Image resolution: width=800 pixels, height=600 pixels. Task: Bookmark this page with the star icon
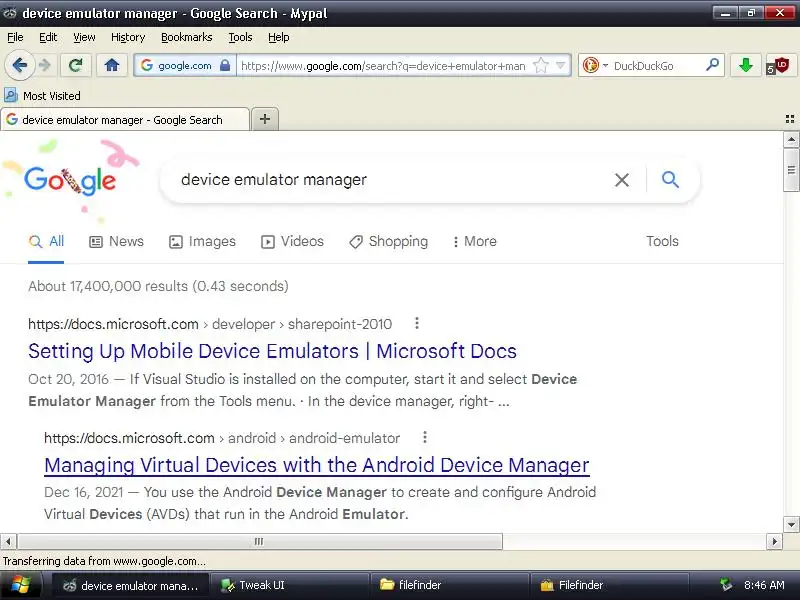(540, 65)
